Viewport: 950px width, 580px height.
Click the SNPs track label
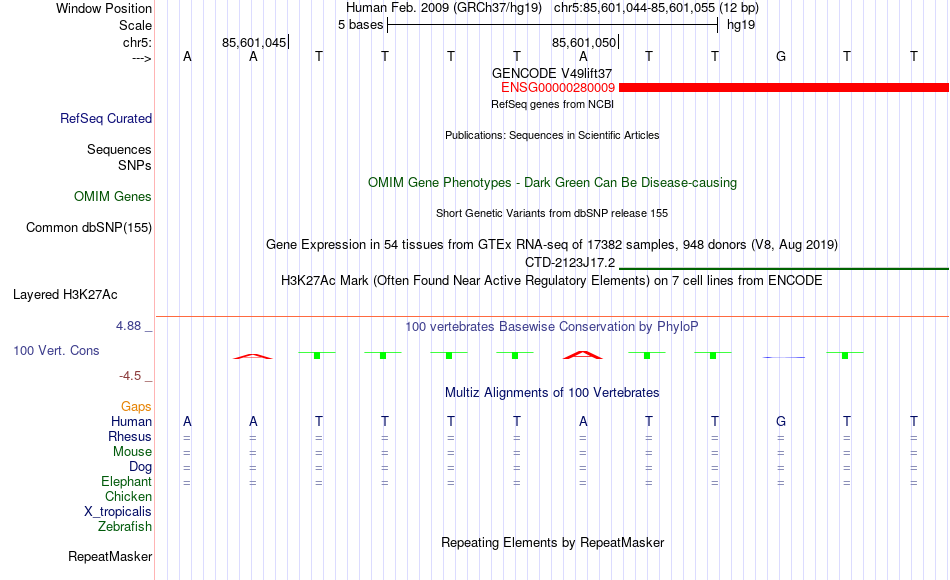135,165
